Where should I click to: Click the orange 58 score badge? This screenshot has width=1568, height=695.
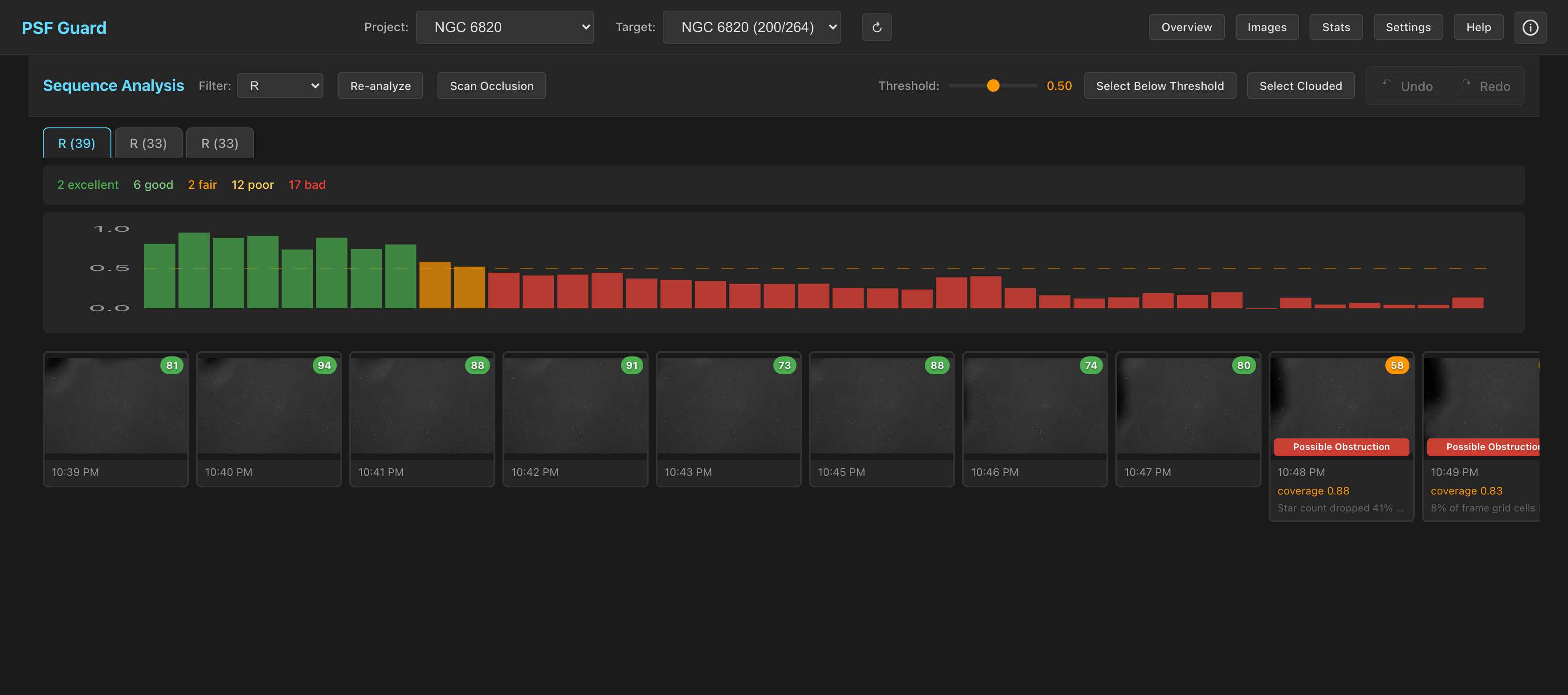pyautogui.click(x=1397, y=365)
